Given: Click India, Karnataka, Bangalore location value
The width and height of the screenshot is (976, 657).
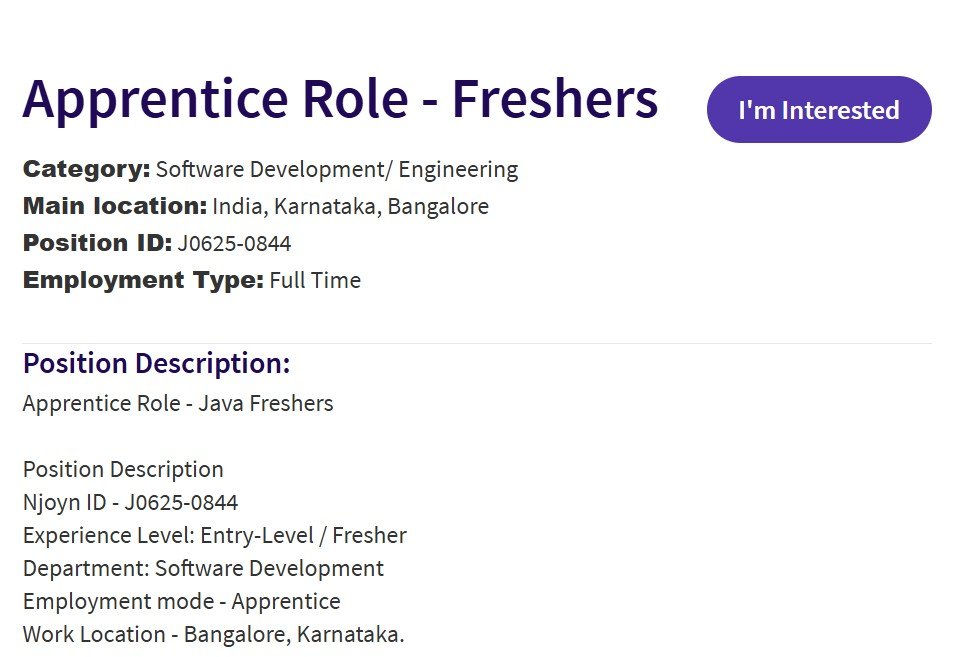Looking at the screenshot, I should tap(350, 207).
